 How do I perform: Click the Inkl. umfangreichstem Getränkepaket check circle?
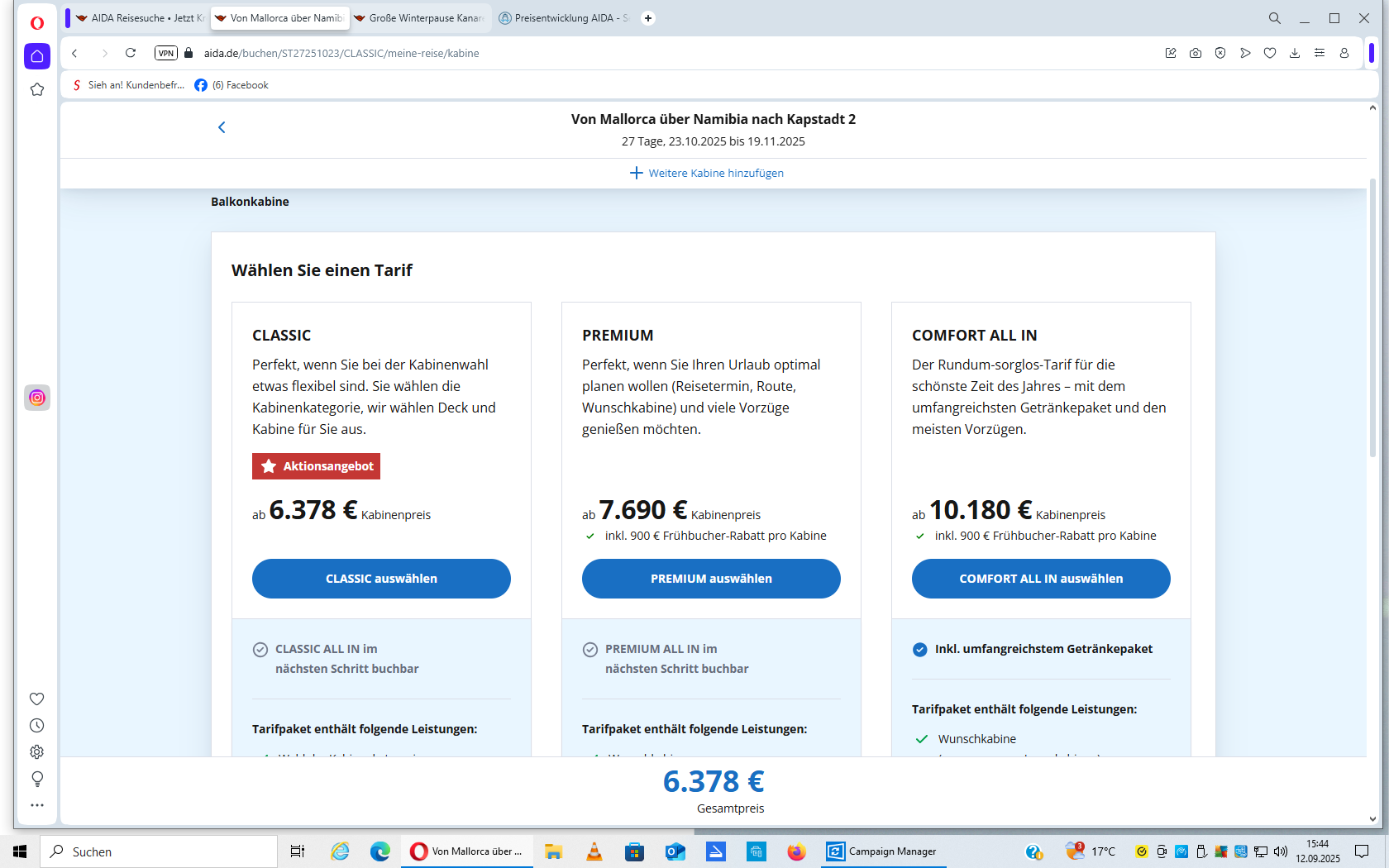pyautogui.click(x=919, y=650)
